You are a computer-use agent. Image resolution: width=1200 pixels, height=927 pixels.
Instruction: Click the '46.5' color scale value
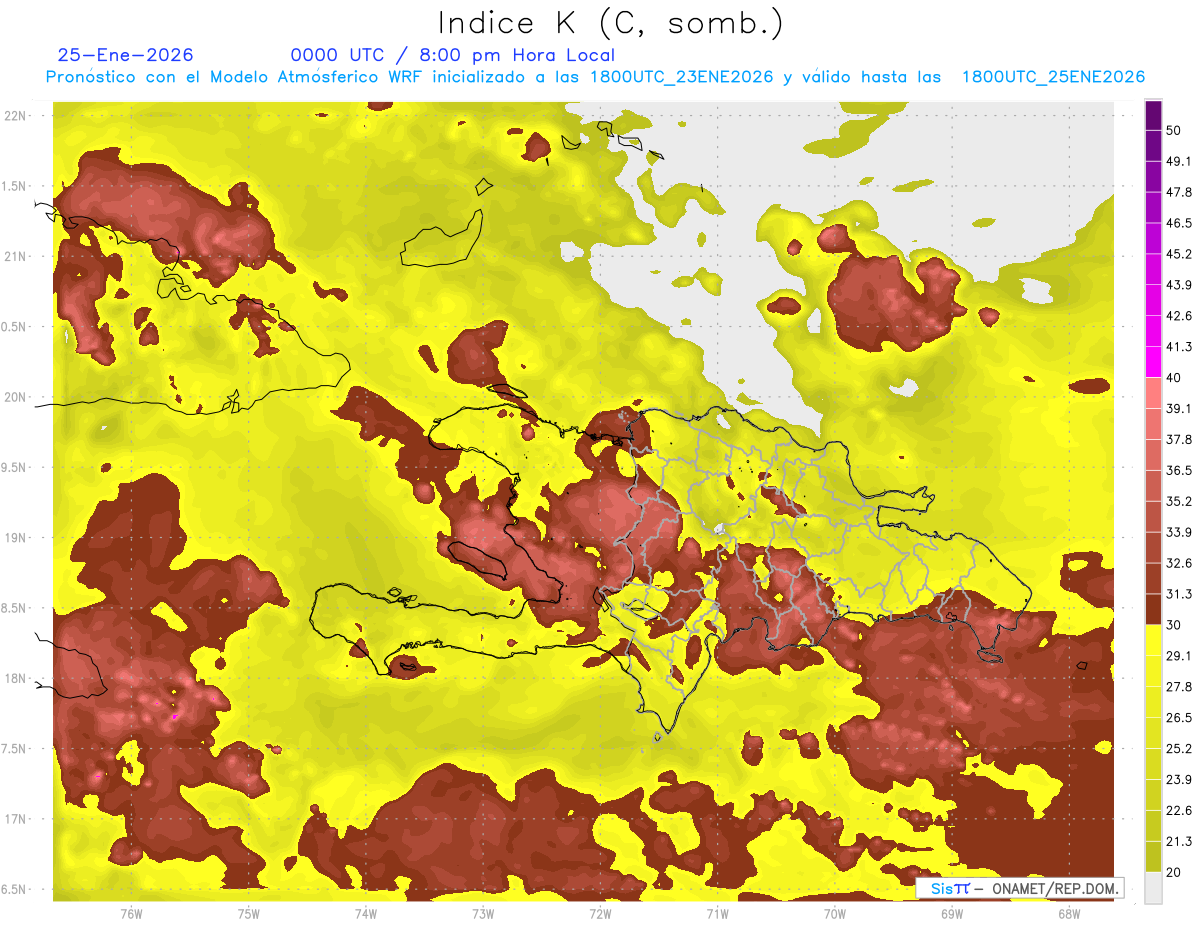click(x=1179, y=223)
